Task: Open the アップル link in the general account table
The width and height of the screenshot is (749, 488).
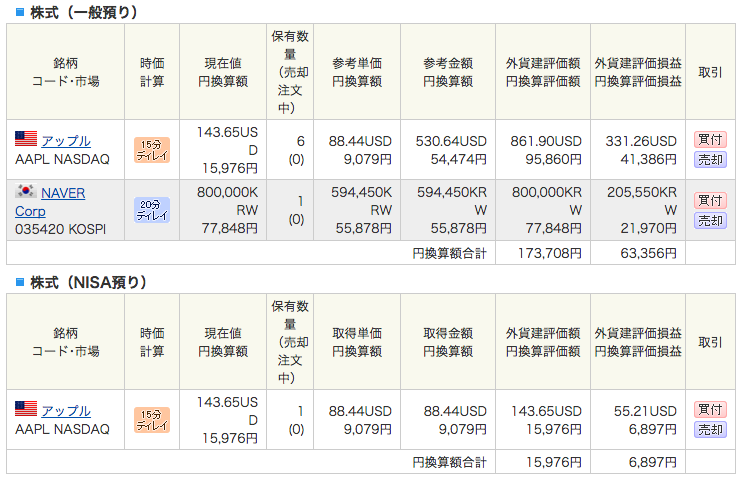Action: tap(66, 141)
